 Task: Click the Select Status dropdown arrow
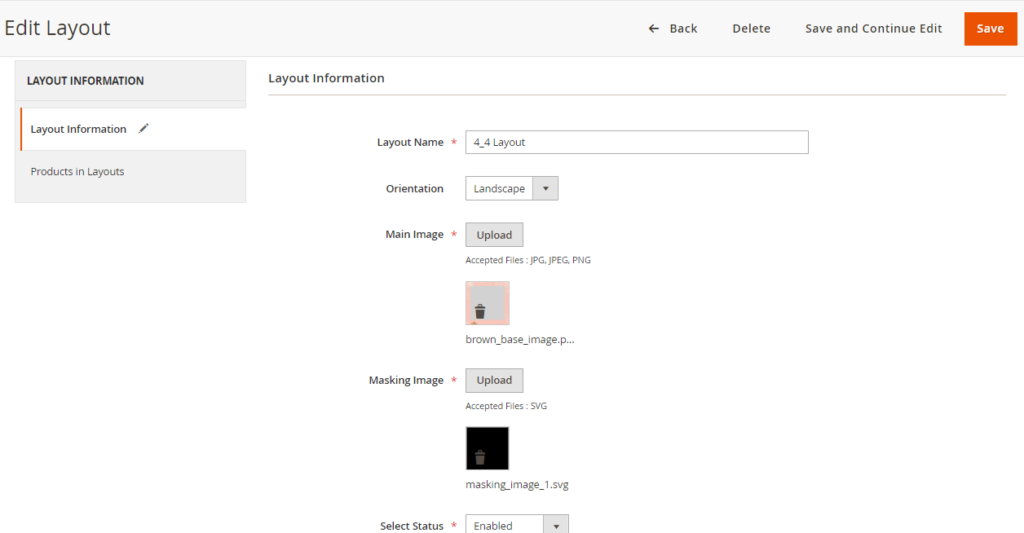pyautogui.click(x=556, y=525)
